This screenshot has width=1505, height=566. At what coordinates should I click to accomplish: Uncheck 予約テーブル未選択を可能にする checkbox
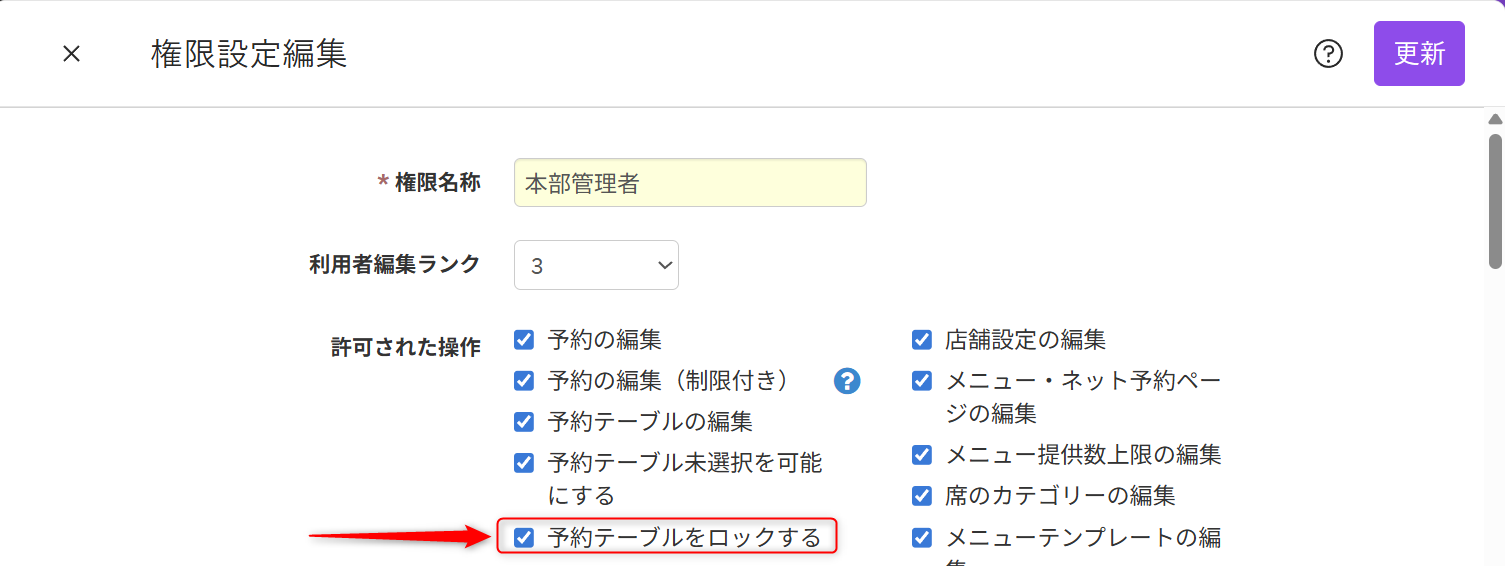pos(524,463)
